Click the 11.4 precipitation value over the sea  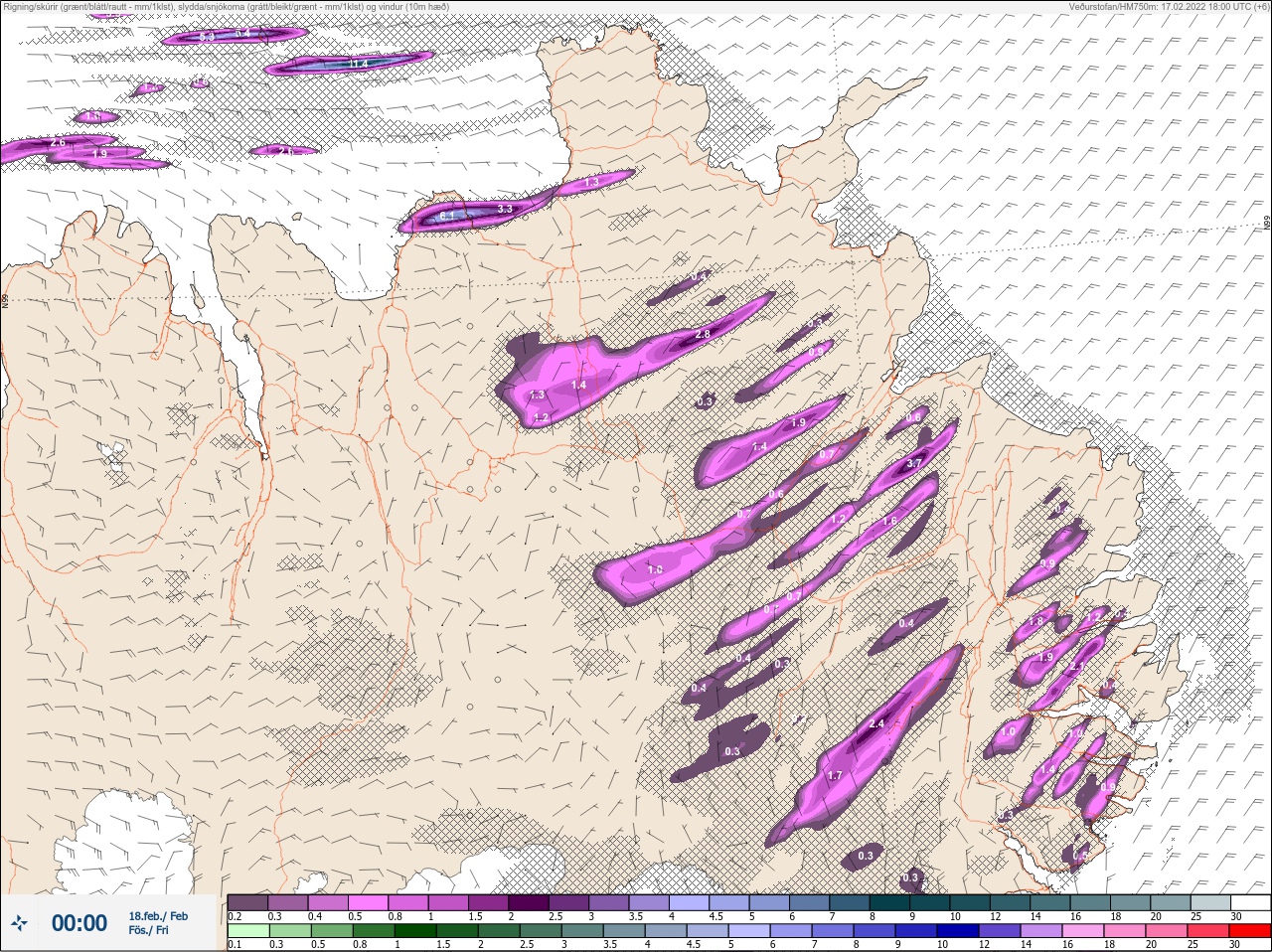click(359, 64)
